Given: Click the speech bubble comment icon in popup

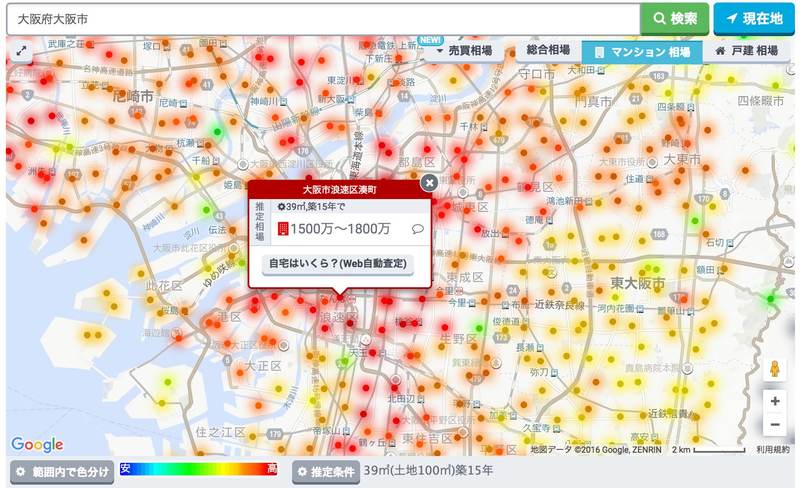Looking at the screenshot, I should pyautogui.click(x=417, y=229).
